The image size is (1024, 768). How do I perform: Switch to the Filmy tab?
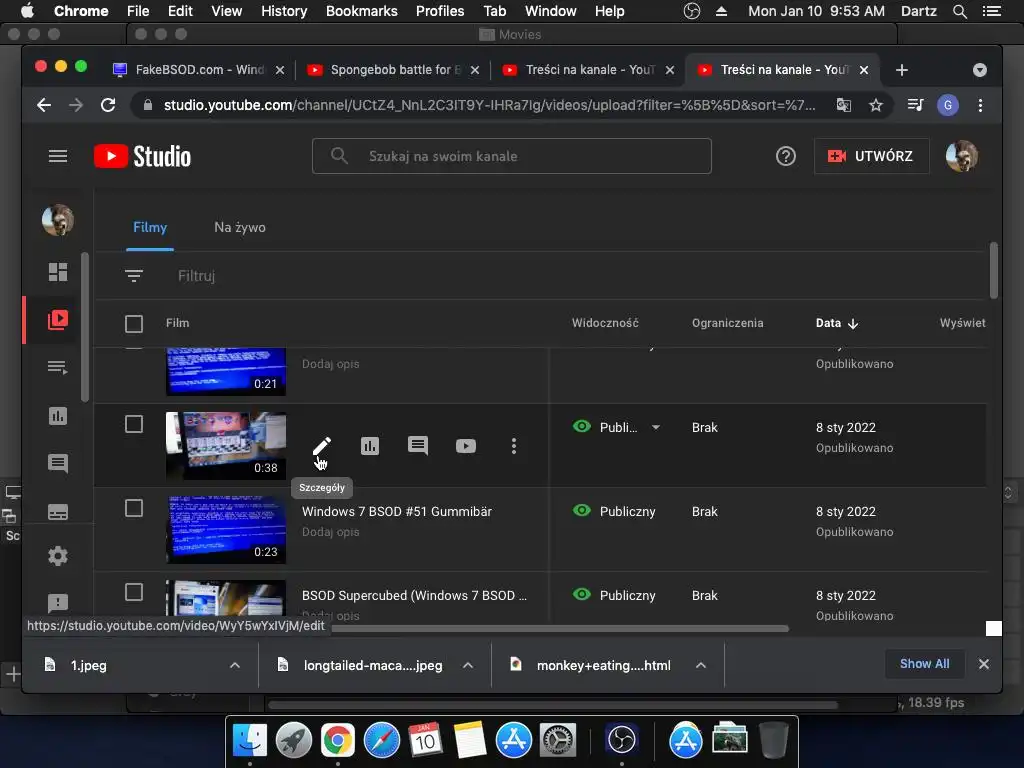150,227
